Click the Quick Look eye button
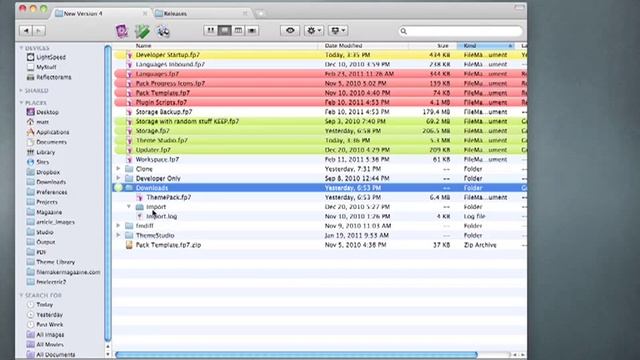Screen dimensions: 640x360 tap(290, 31)
